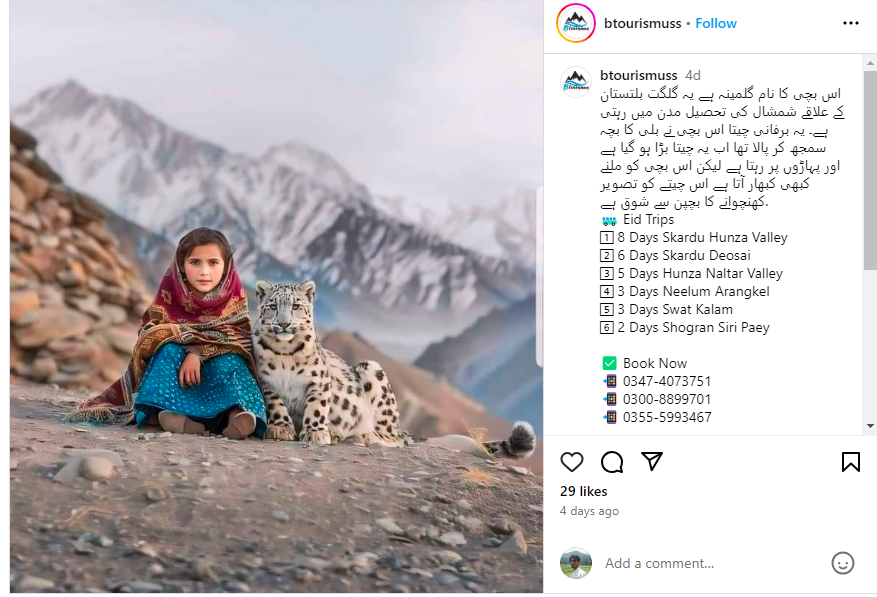Screen dimensions: 877x597
Task: Click the snow leopard post image
Action: [x=276, y=297]
